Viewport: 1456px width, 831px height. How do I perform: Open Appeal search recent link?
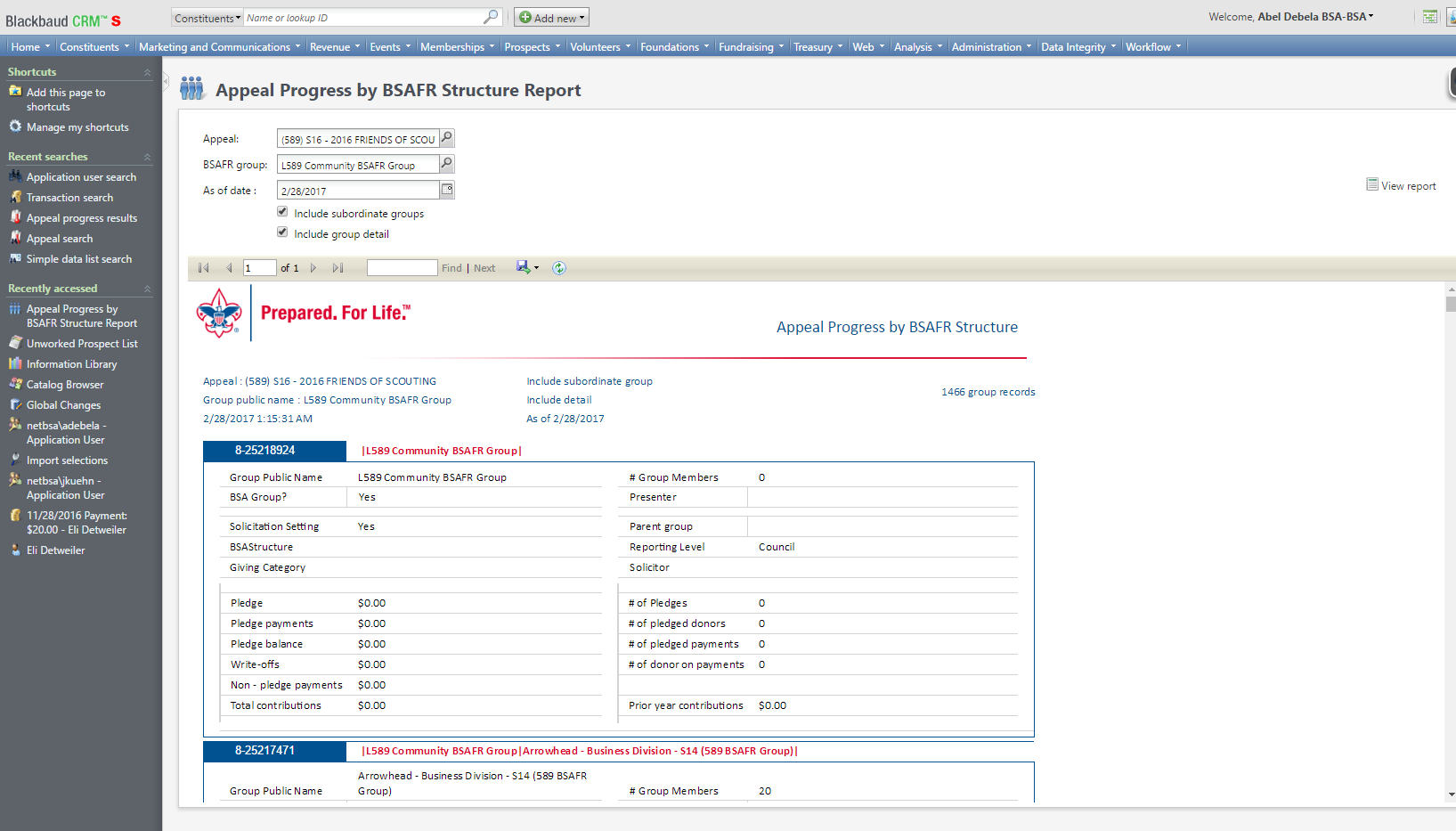pyautogui.click(x=60, y=238)
